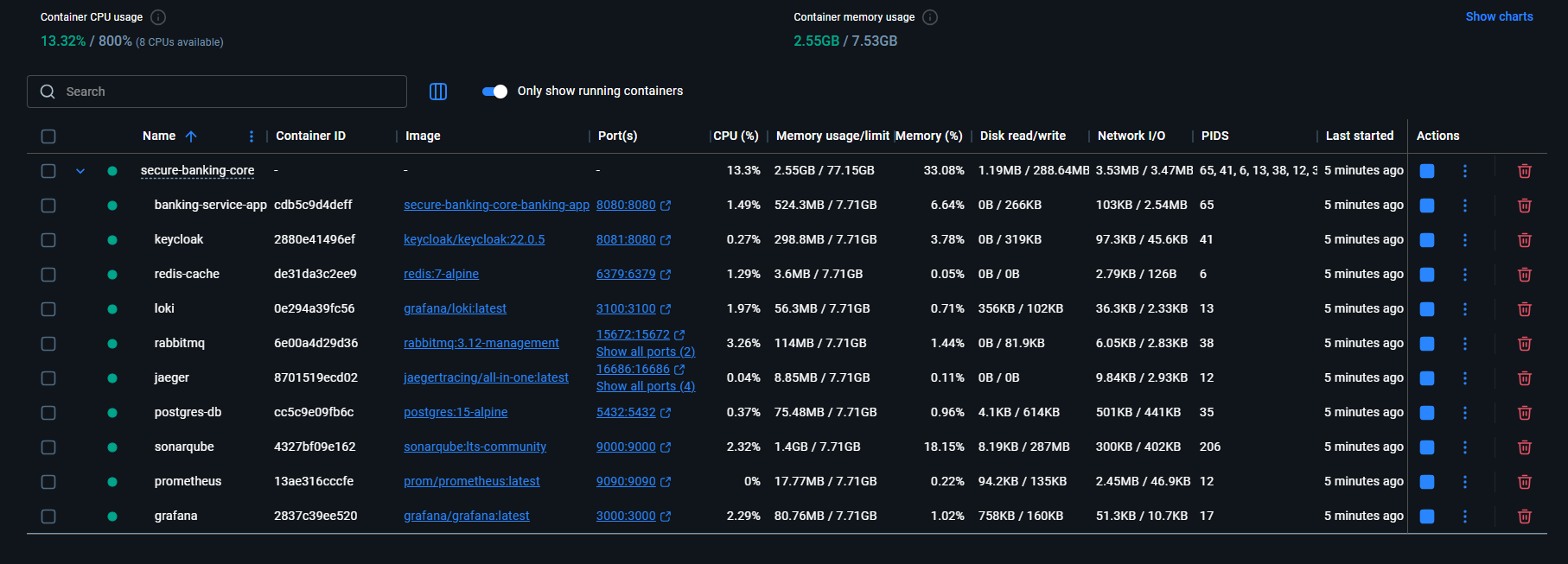Click the Show charts link
The height and width of the screenshot is (564, 1568).
(x=1499, y=16)
